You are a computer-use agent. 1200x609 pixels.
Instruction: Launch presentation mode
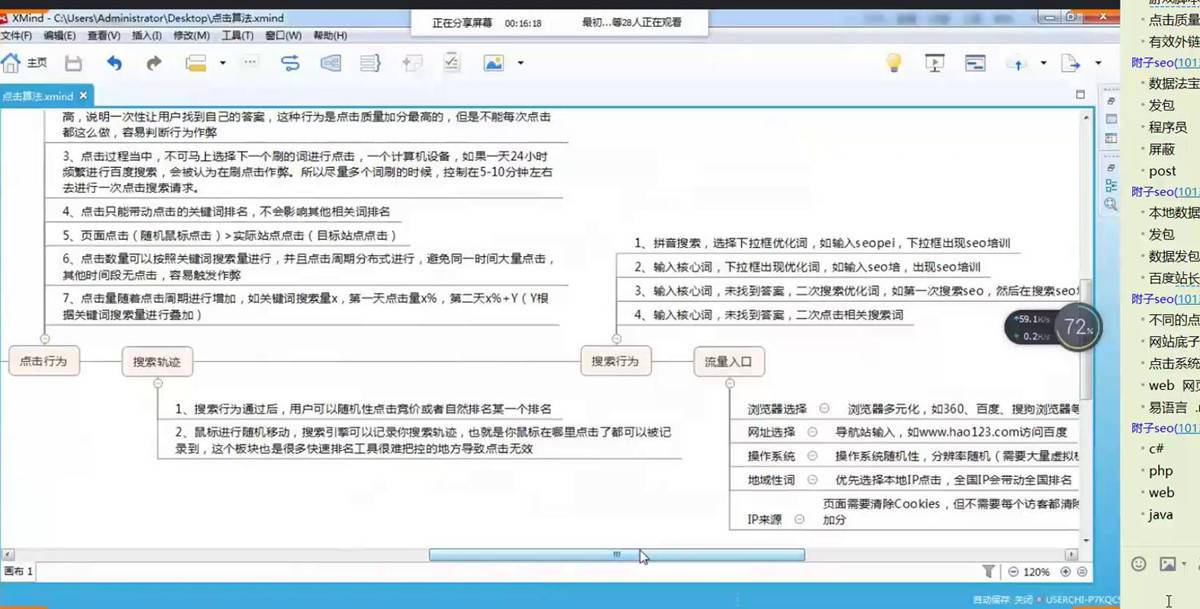[x=935, y=63]
